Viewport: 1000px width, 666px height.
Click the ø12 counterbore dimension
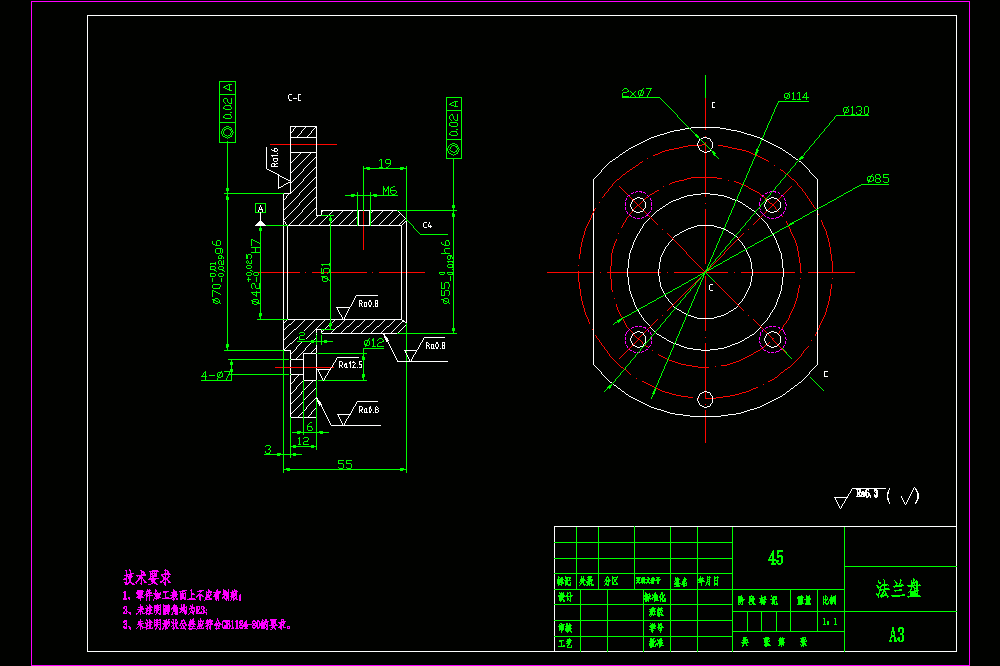pyautogui.click(x=374, y=343)
